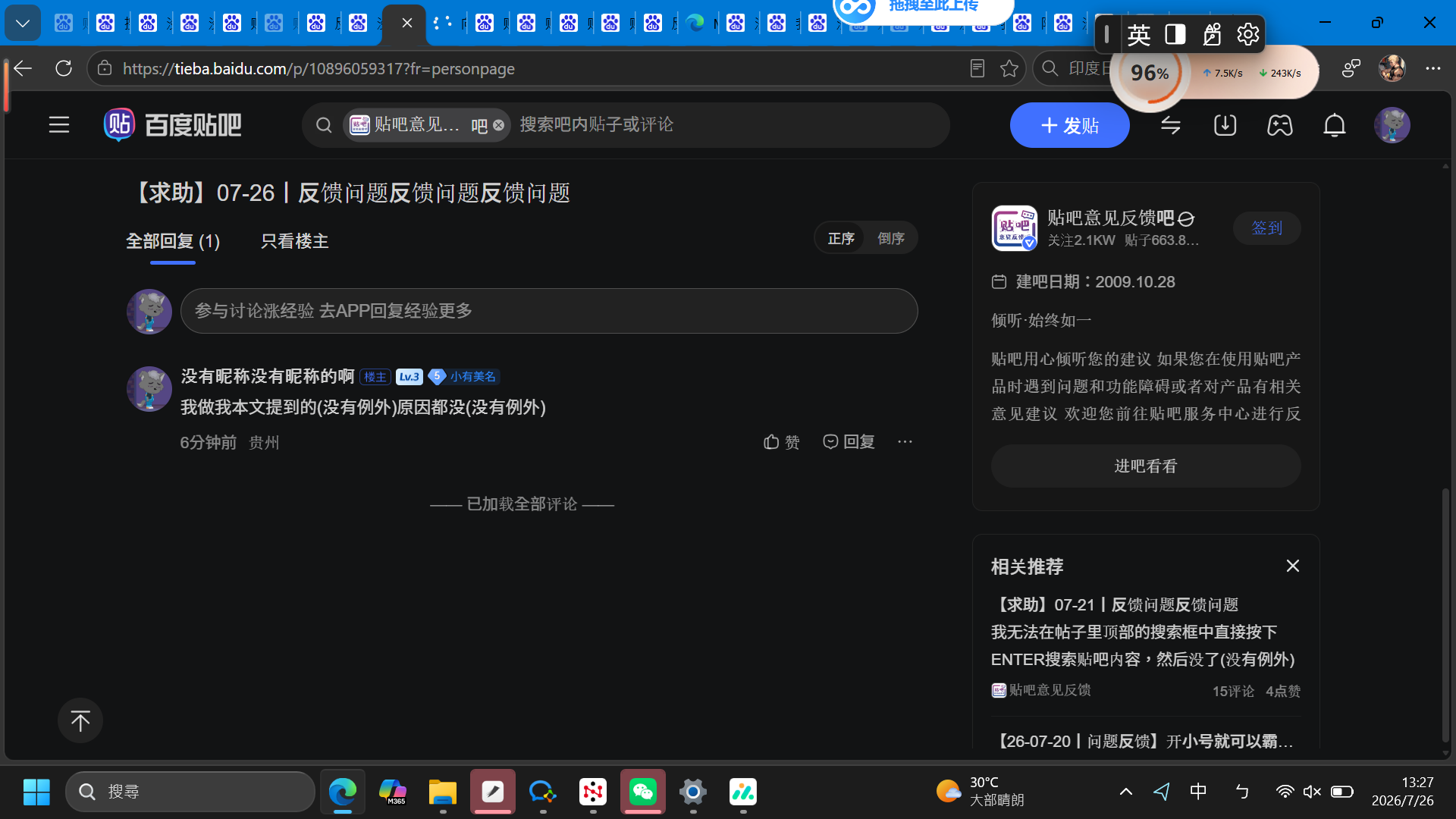Open the Windows Start menu
Image resolution: width=1456 pixels, height=819 pixels.
click(36, 792)
